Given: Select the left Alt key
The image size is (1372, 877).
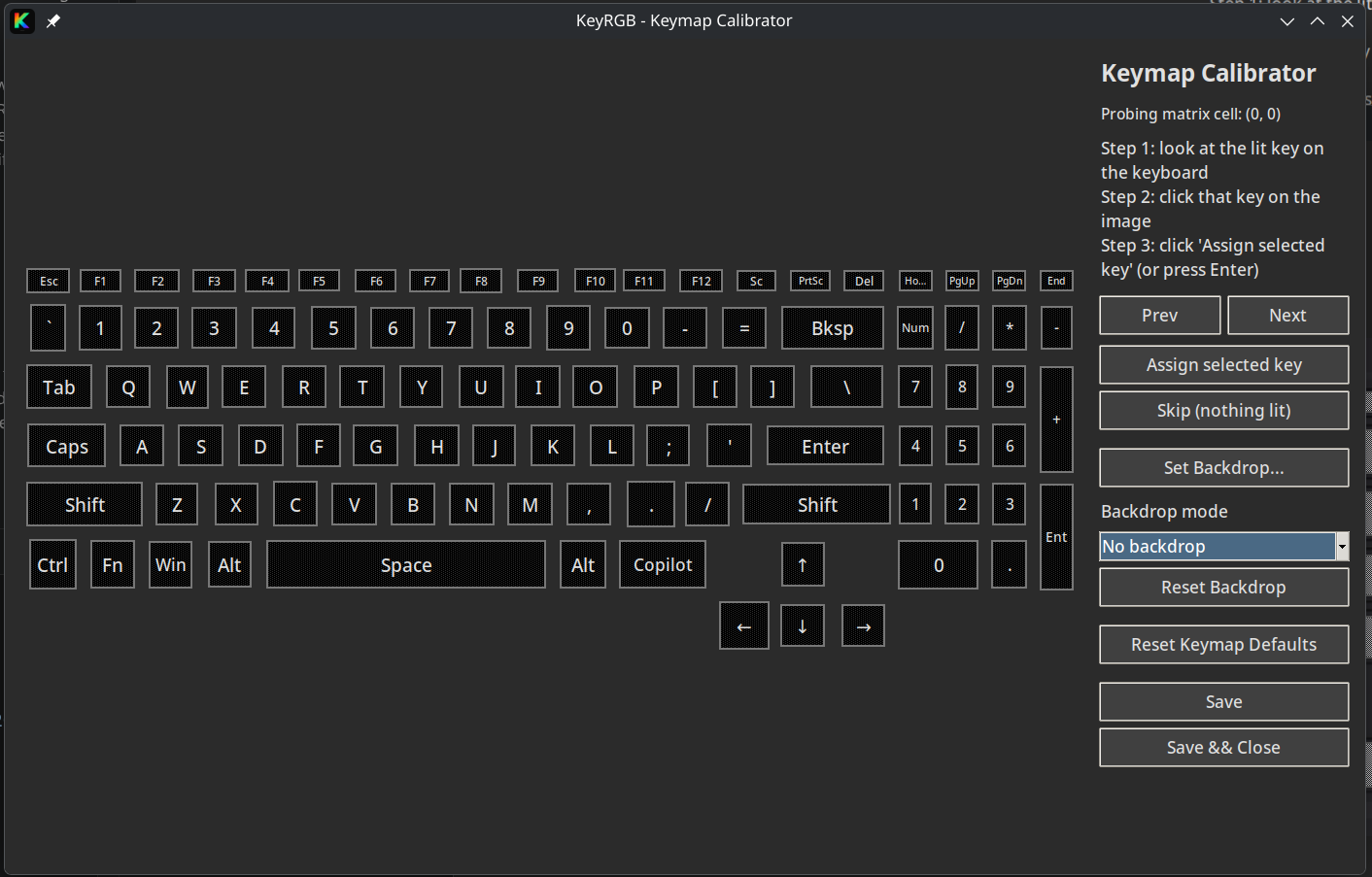Looking at the screenshot, I should tap(229, 565).
